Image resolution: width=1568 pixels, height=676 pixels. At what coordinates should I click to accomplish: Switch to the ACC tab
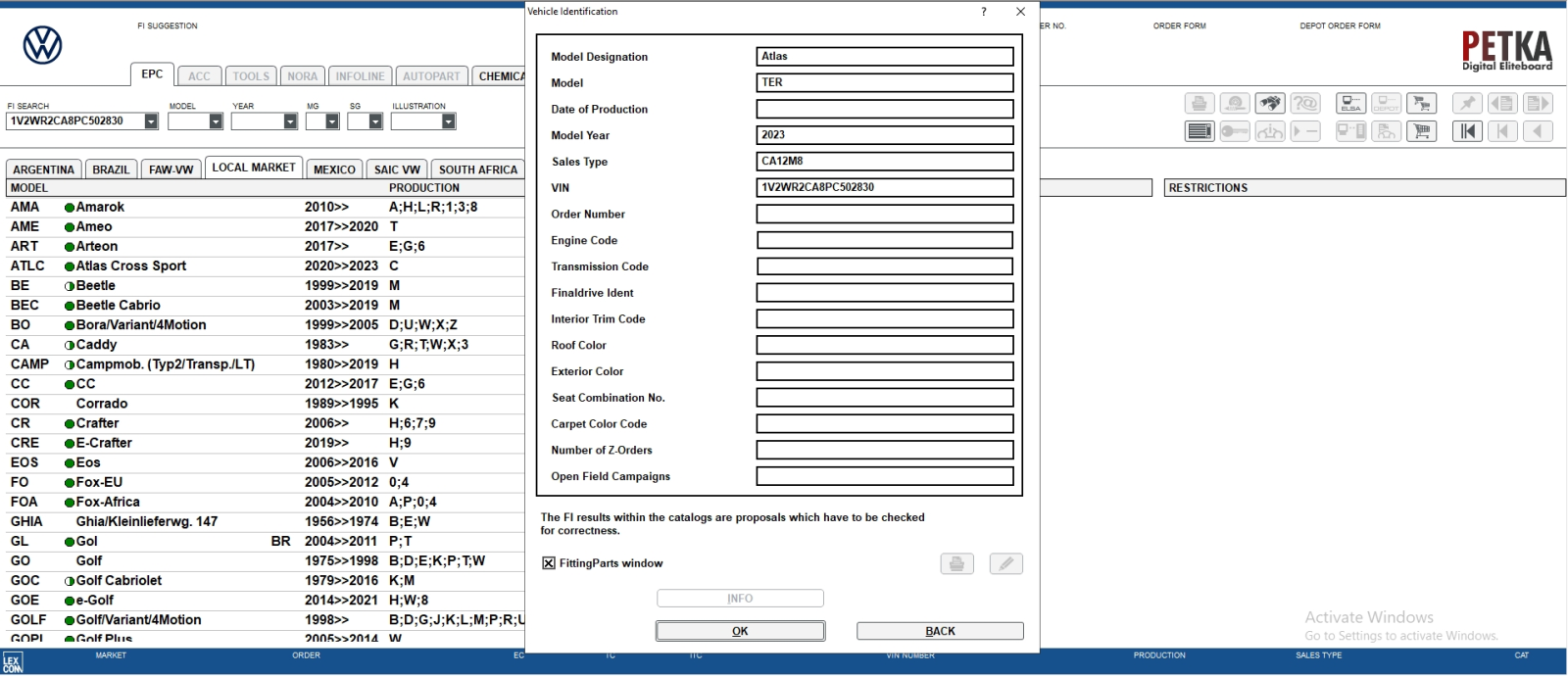click(x=199, y=76)
